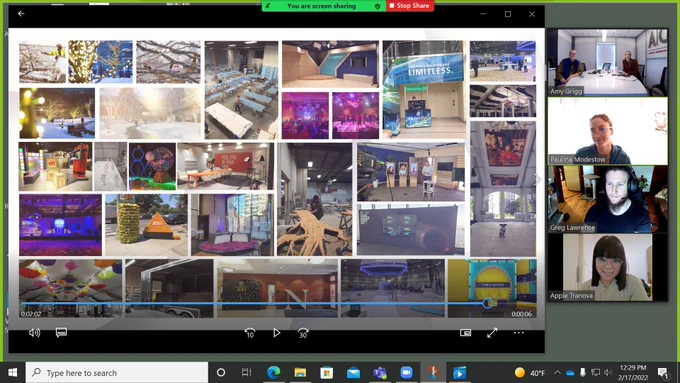Screen dimensions: 680x383
Task: Open Cortana circle icon in taskbar
Action: coord(221,373)
